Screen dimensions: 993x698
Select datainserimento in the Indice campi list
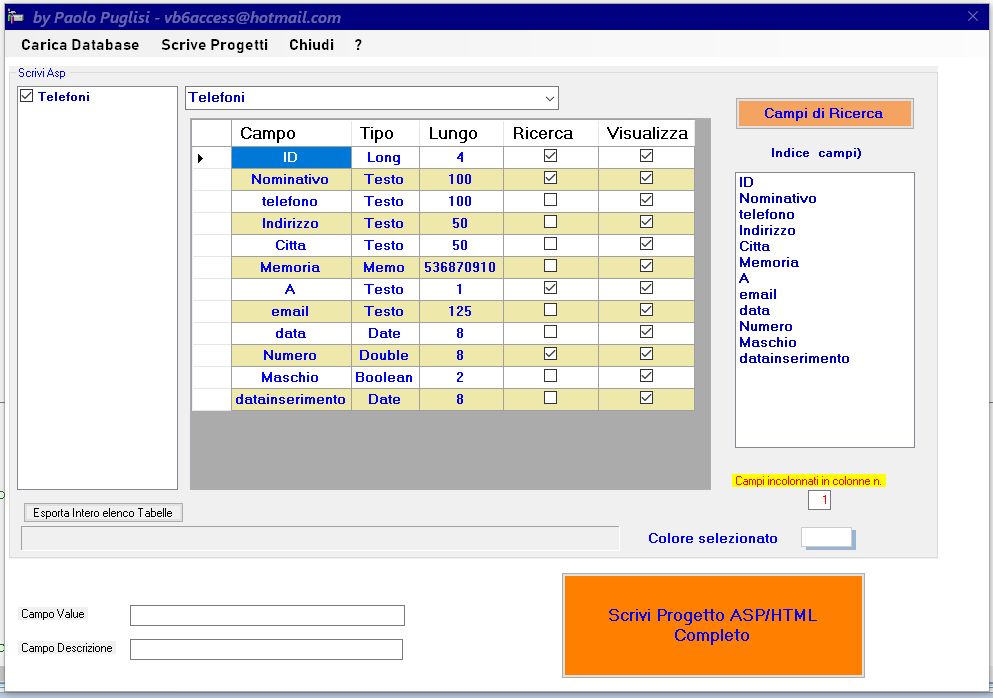point(795,359)
